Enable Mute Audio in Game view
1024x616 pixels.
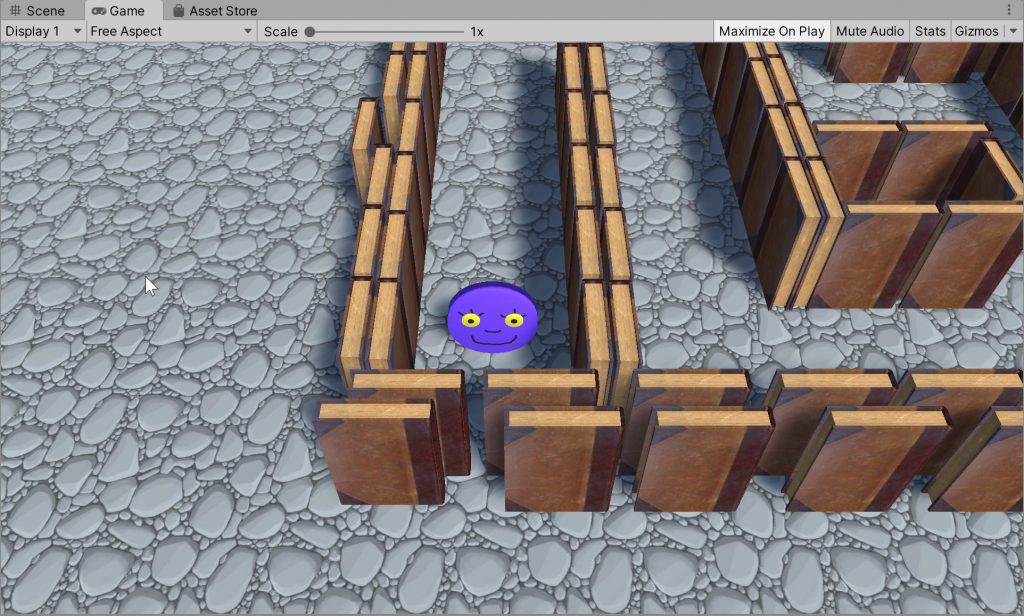tap(869, 31)
